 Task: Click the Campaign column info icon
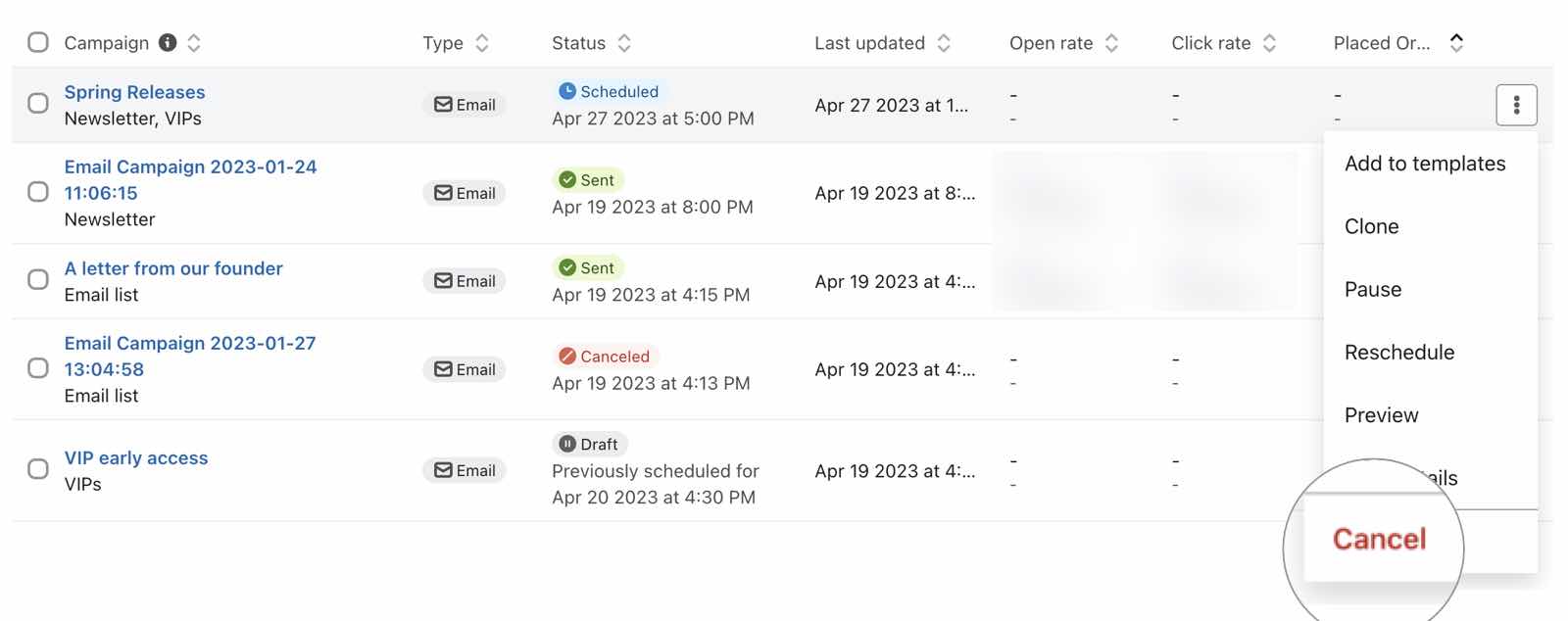[x=168, y=42]
